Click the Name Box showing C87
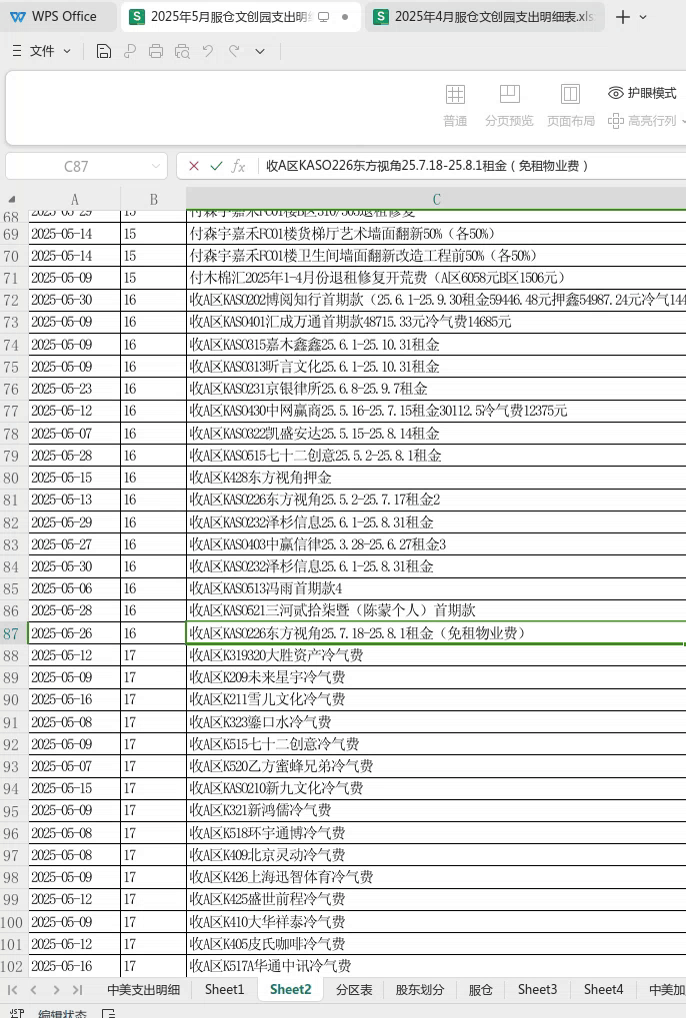 tap(76, 166)
